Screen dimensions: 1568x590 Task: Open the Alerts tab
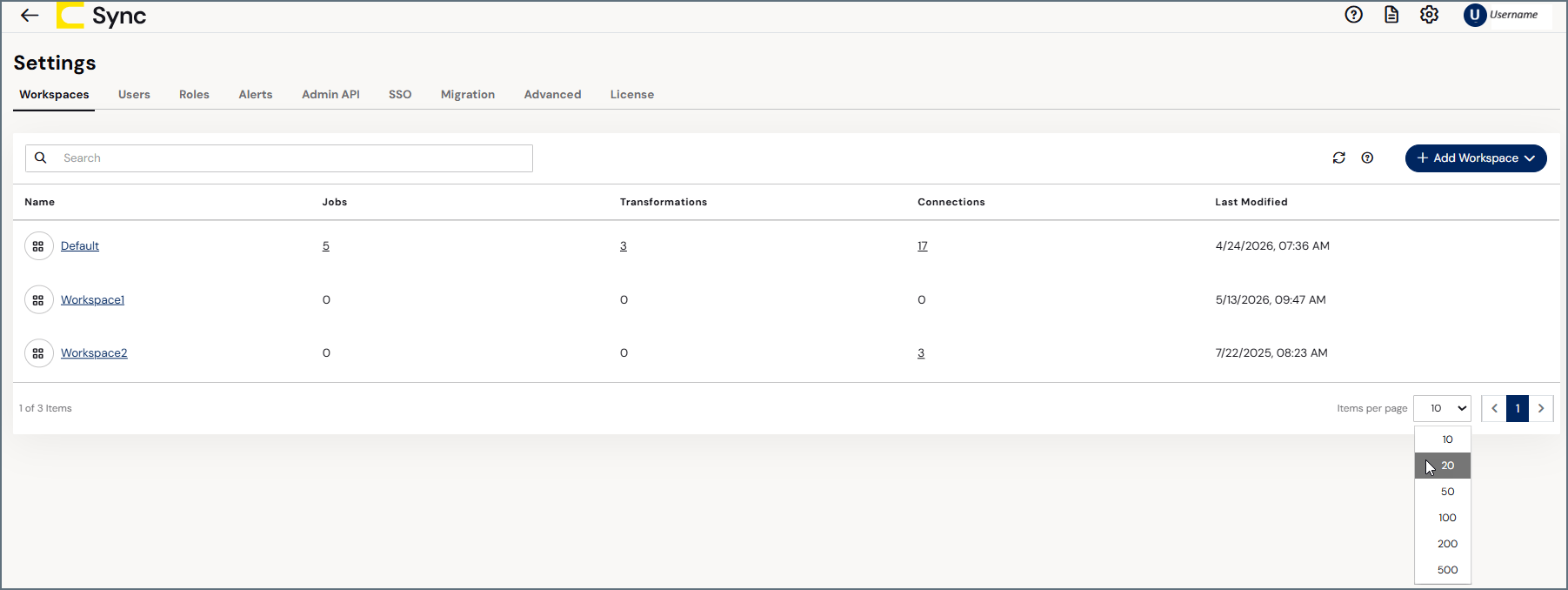pyautogui.click(x=256, y=94)
